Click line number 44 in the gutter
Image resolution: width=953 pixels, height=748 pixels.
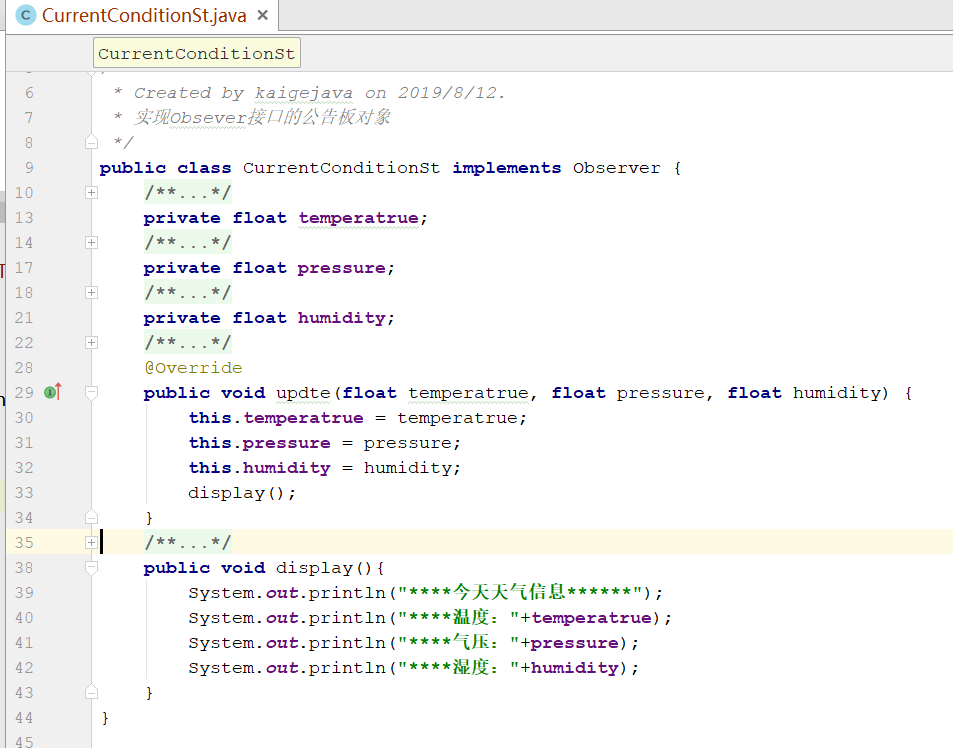(24, 718)
